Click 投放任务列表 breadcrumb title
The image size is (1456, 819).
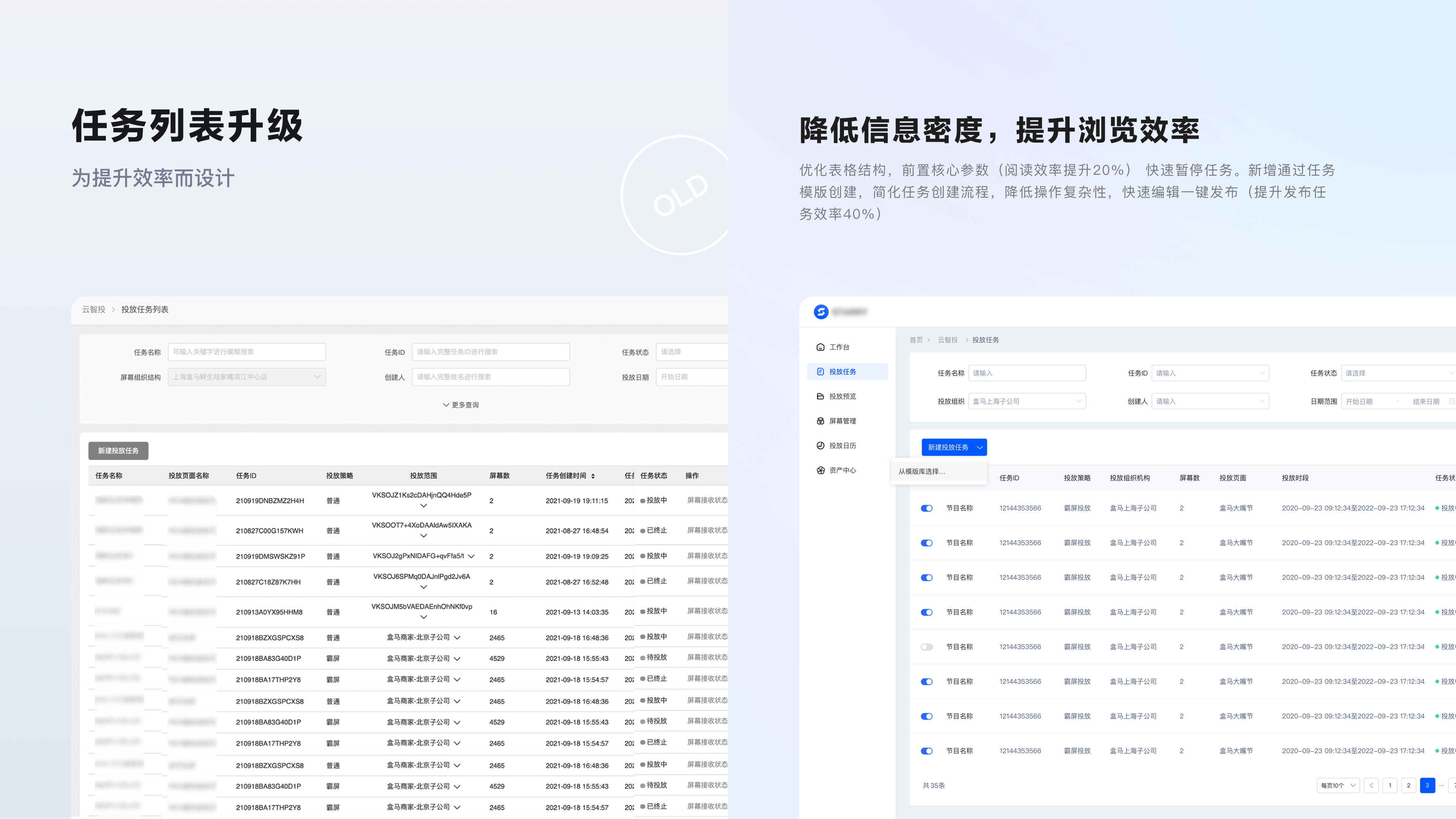(145, 309)
